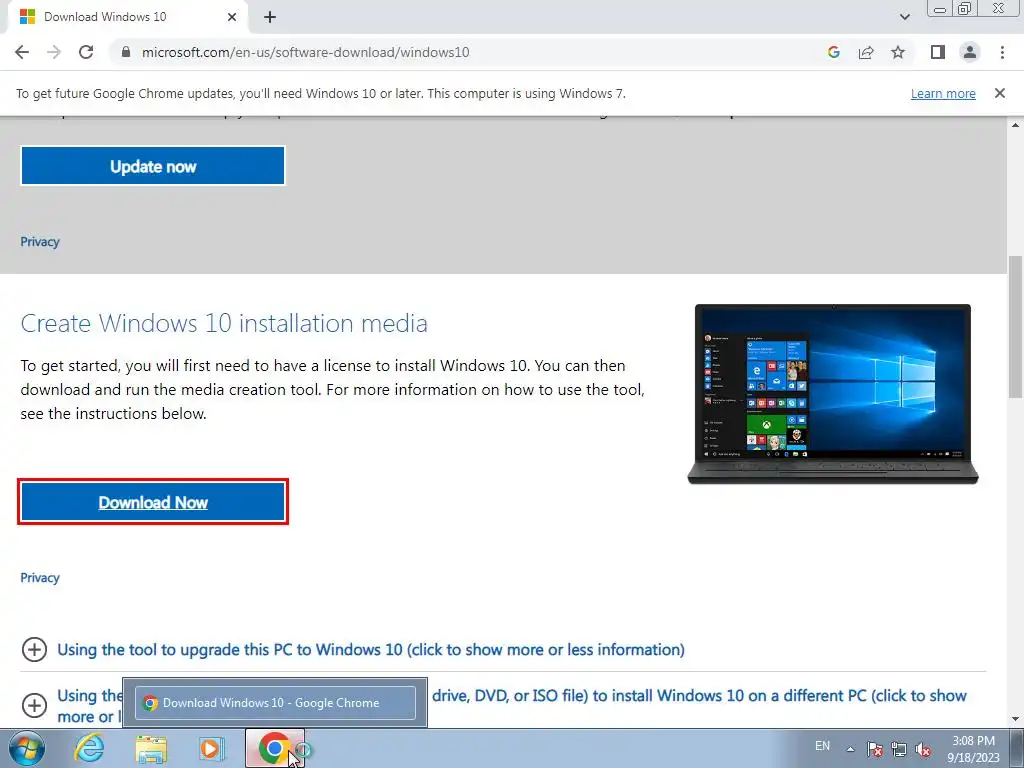Click the Windows 10 laptop image
The width and height of the screenshot is (1024, 768).
point(833,394)
